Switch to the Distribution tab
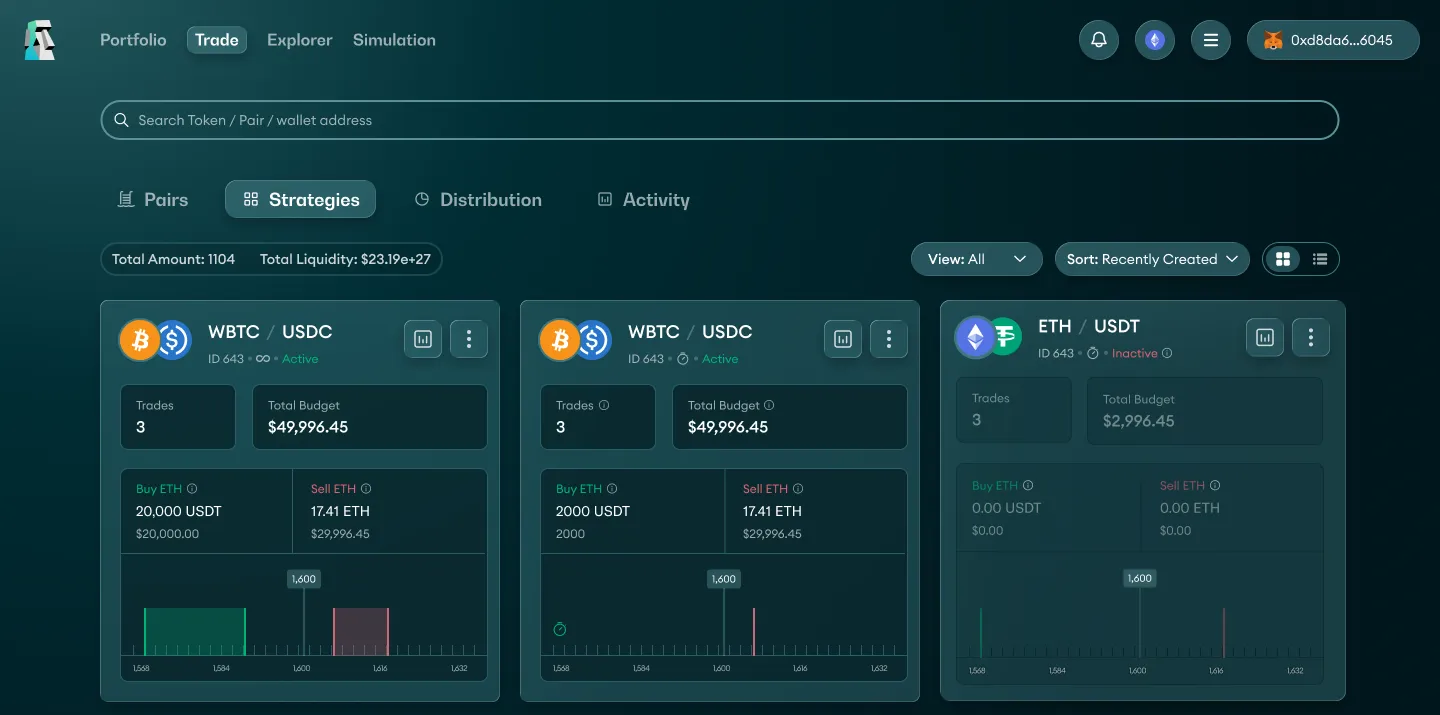The height and width of the screenshot is (715, 1440). pos(478,199)
